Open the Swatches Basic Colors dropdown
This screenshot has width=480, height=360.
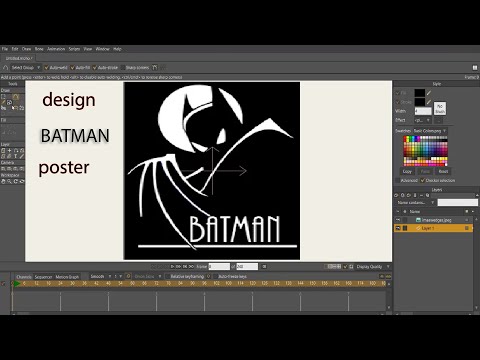430,131
